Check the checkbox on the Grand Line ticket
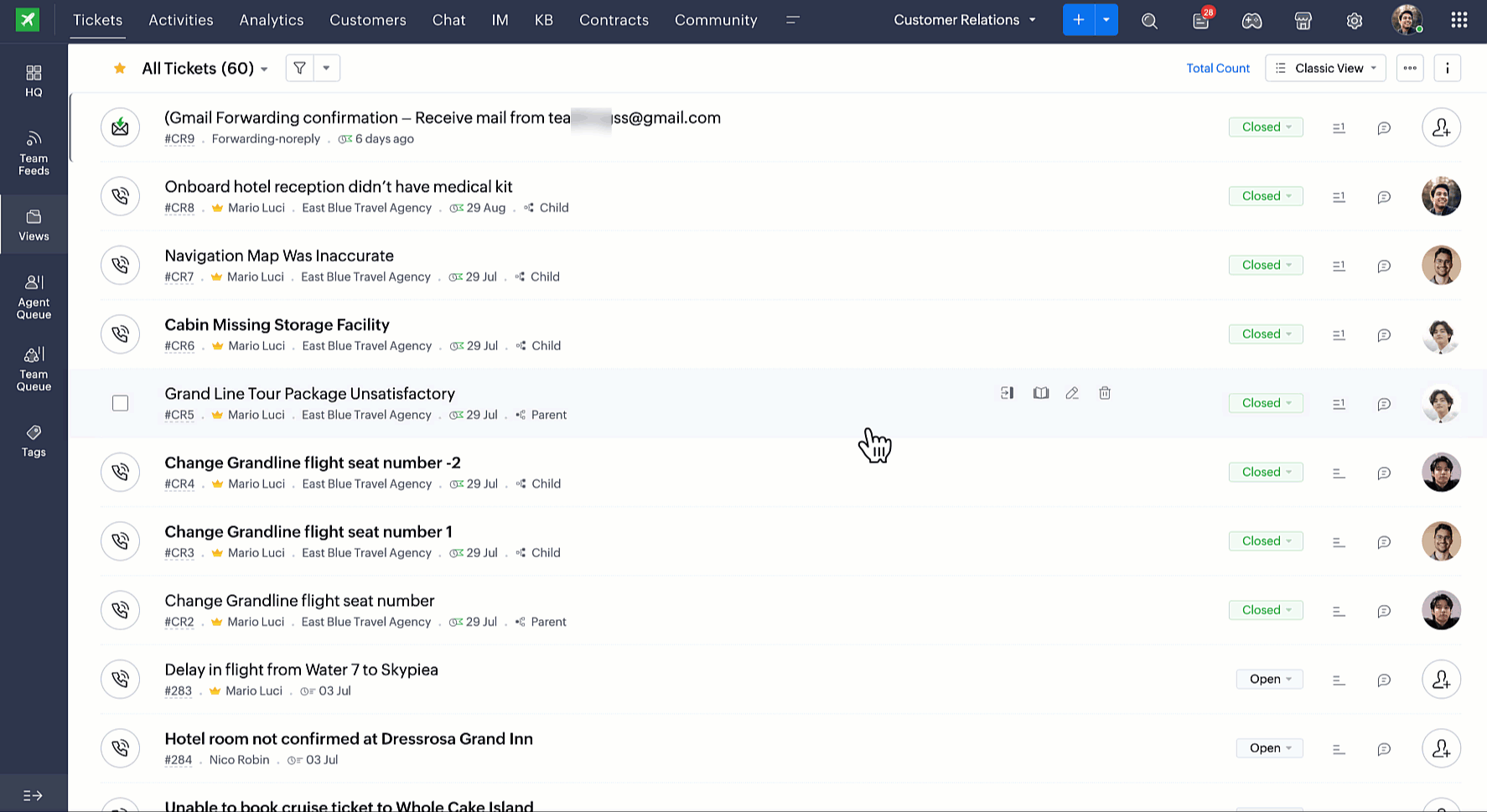1487x812 pixels. pos(120,403)
